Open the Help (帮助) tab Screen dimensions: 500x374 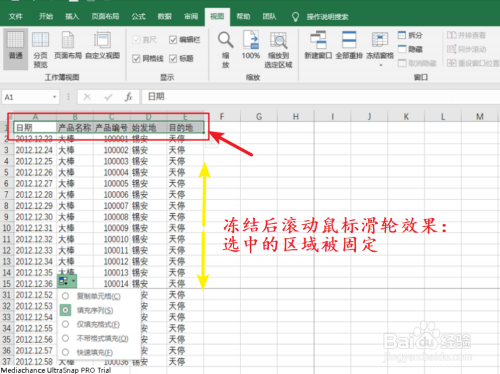point(243,16)
